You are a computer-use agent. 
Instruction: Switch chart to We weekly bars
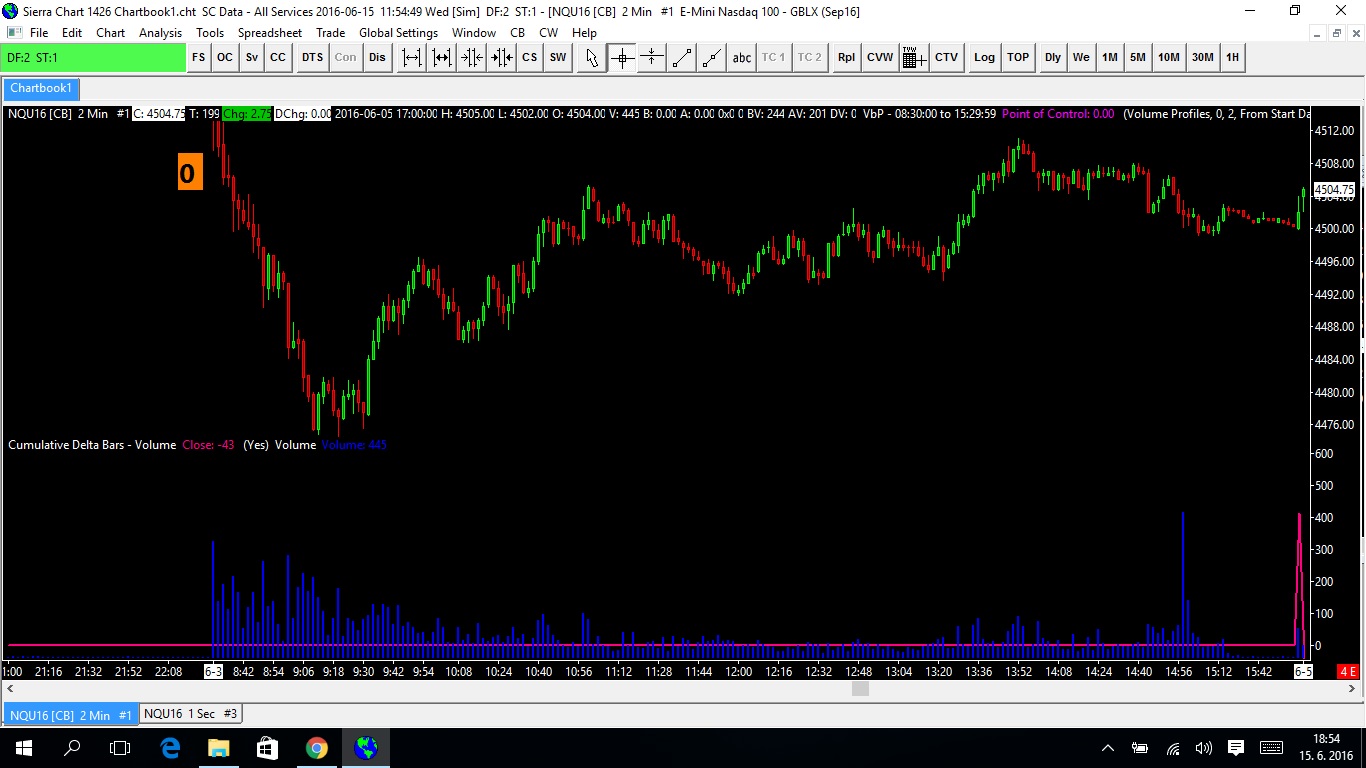coord(1081,57)
